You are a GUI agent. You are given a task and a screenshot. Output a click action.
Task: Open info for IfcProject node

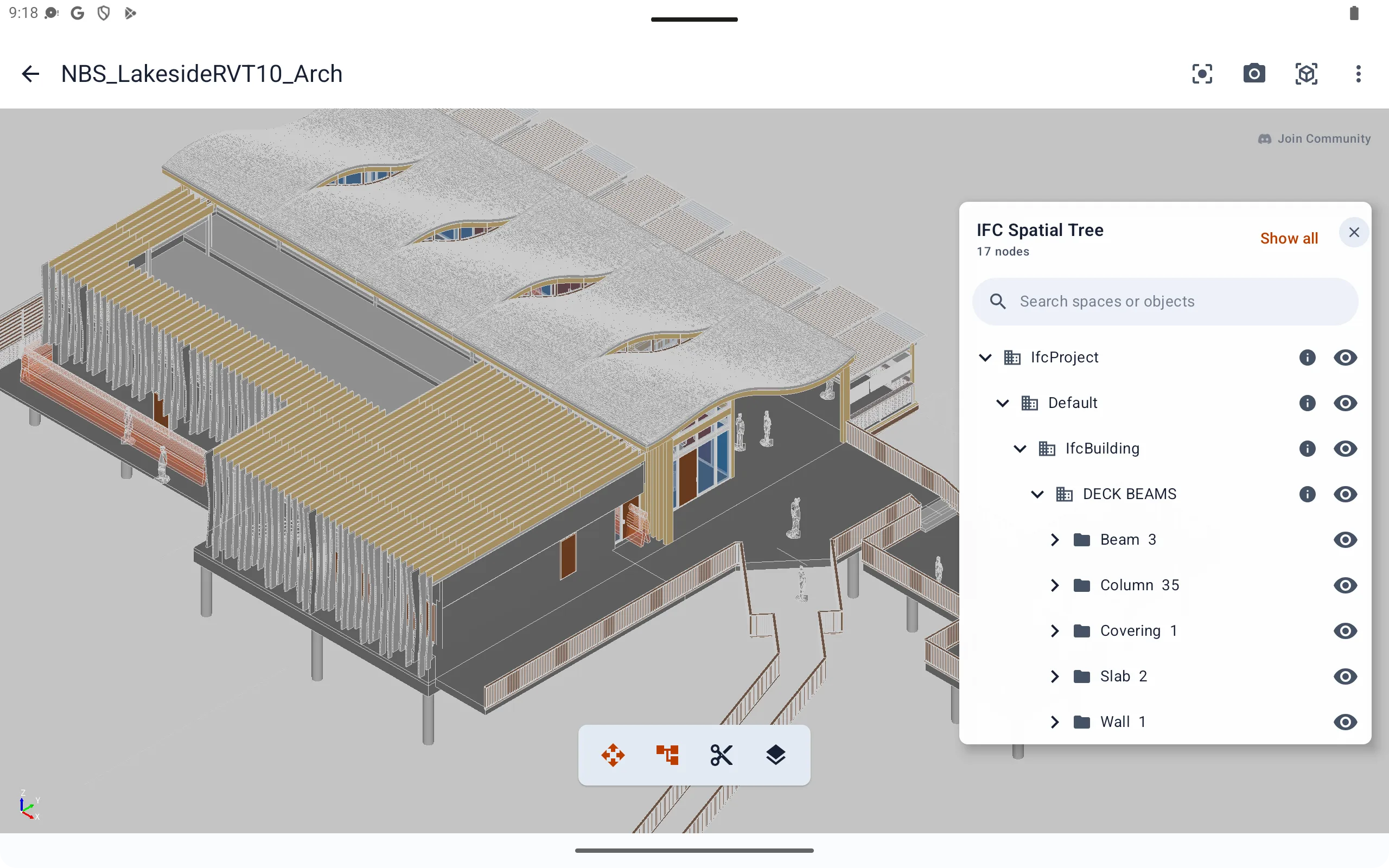pyautogui.click(x=1307, y=358)
